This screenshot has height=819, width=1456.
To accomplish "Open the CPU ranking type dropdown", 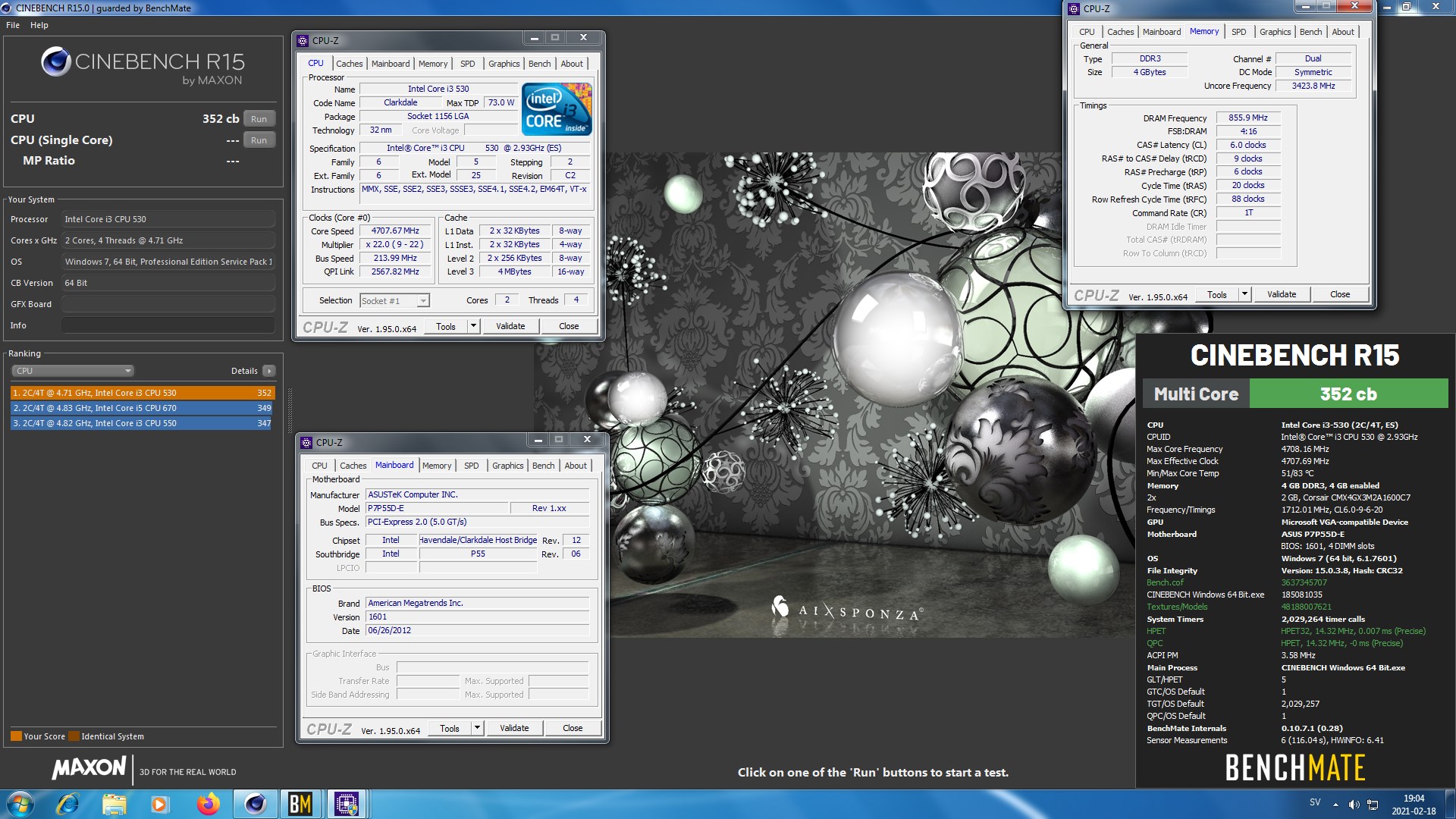I will coord(73,371).
